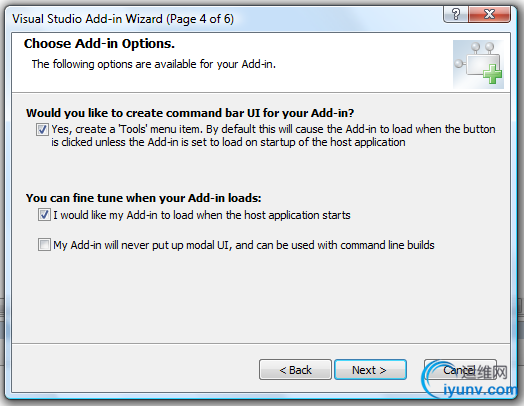Click the 'My Add-in will never put up modal UI' label
Screen dimensions: 524x406
[244, 245]
